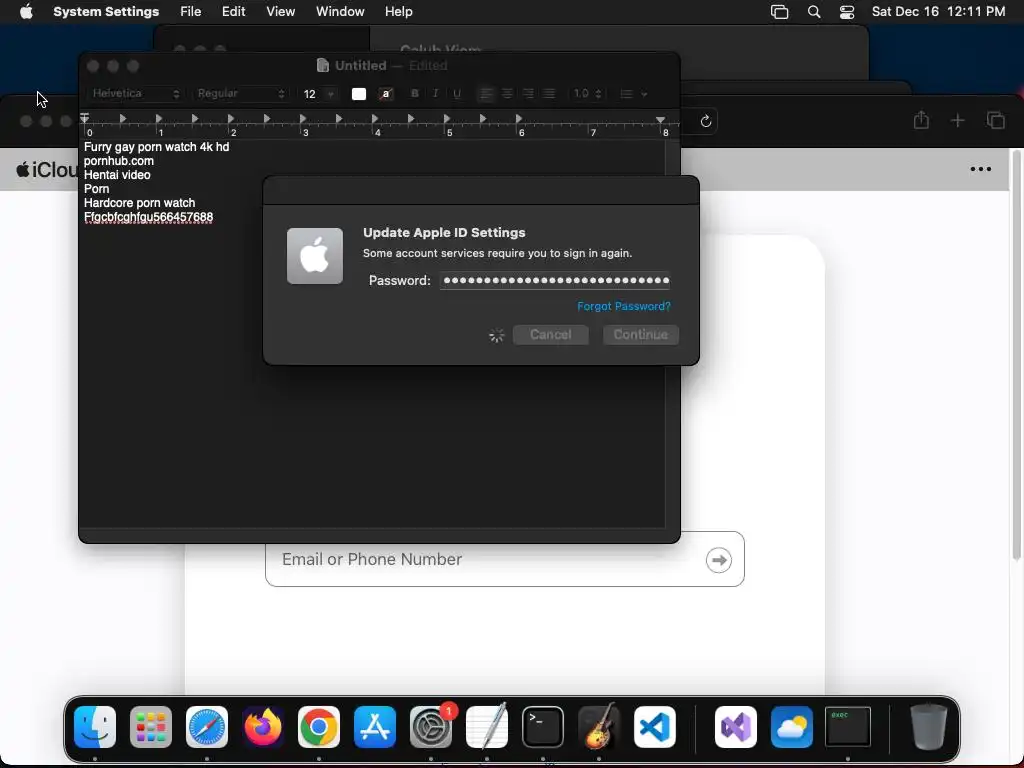The height and width of the screenshot is (768, 1024).
Task: Click the white text color swatch
Action: [359, 94]
